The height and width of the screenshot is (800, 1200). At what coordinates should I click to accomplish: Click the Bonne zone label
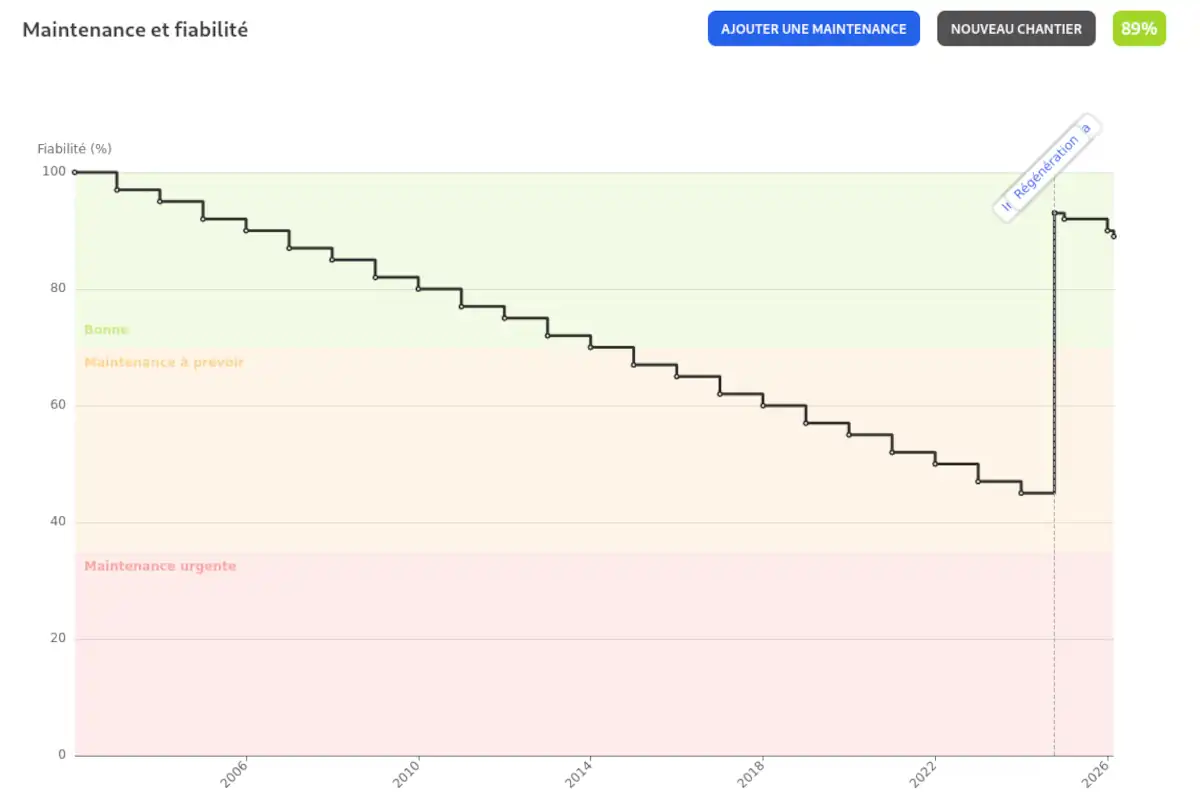pos(106,330)
